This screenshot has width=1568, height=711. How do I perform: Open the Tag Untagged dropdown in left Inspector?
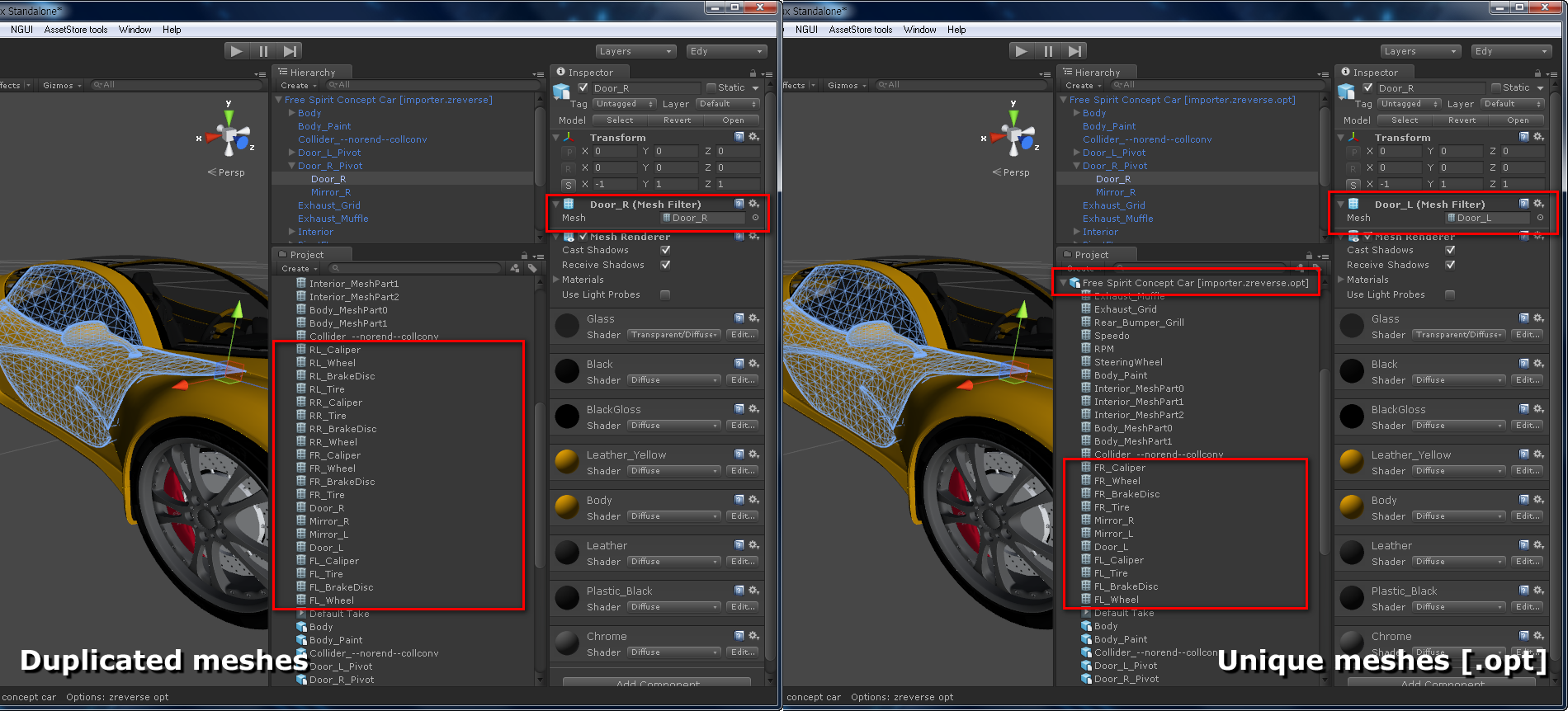[x=624, y=104]
